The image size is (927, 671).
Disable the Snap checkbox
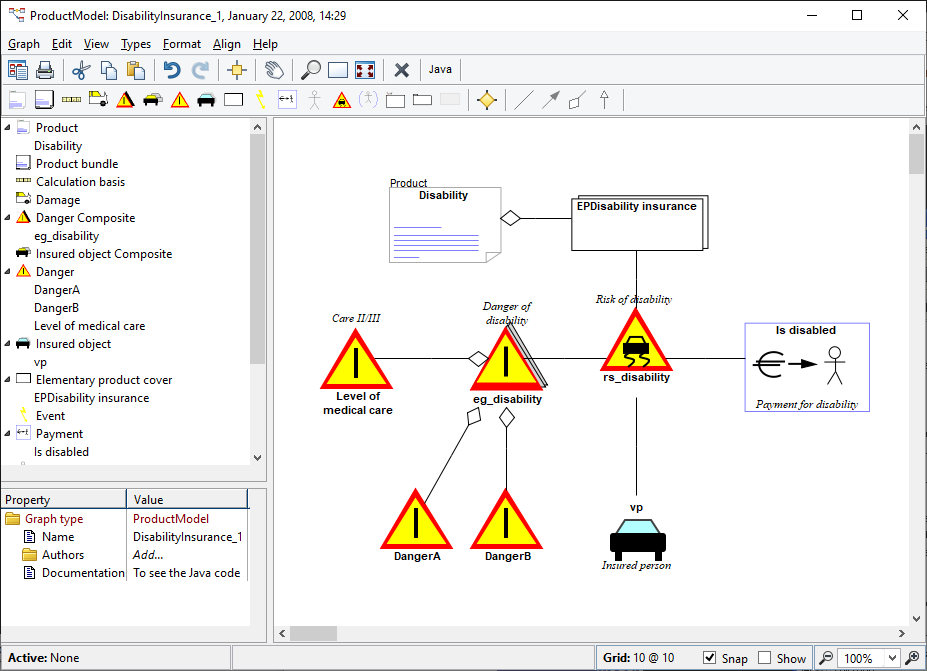click(x=710, y=658)
